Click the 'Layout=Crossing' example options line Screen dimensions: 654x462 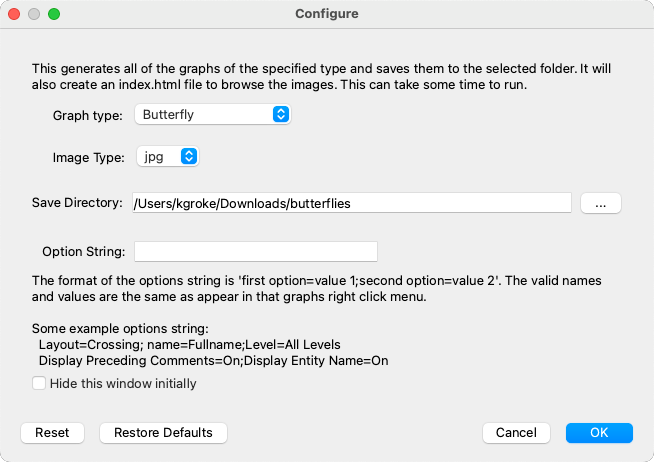click(190, 345)
